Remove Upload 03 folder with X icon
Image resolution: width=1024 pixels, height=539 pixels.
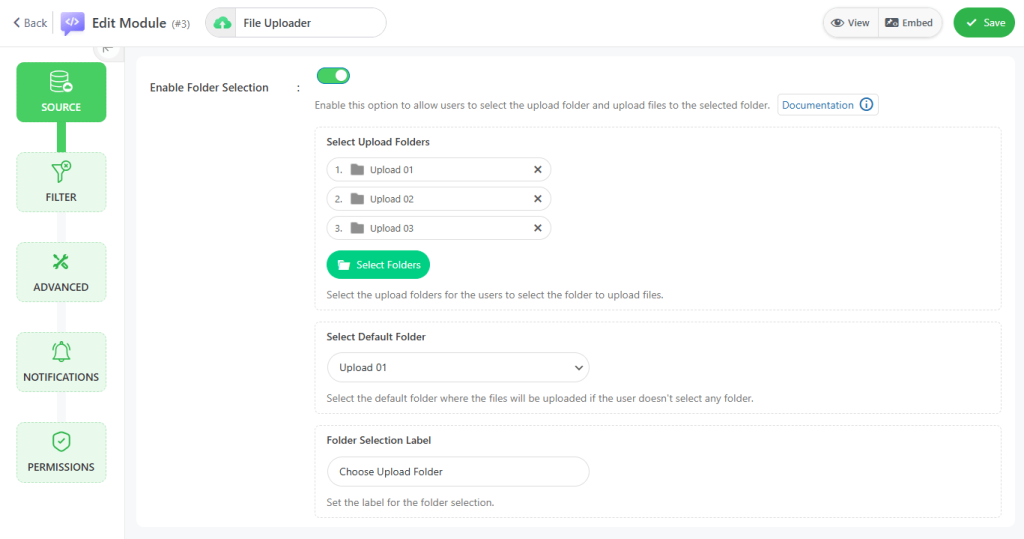(x=537, y=228)
